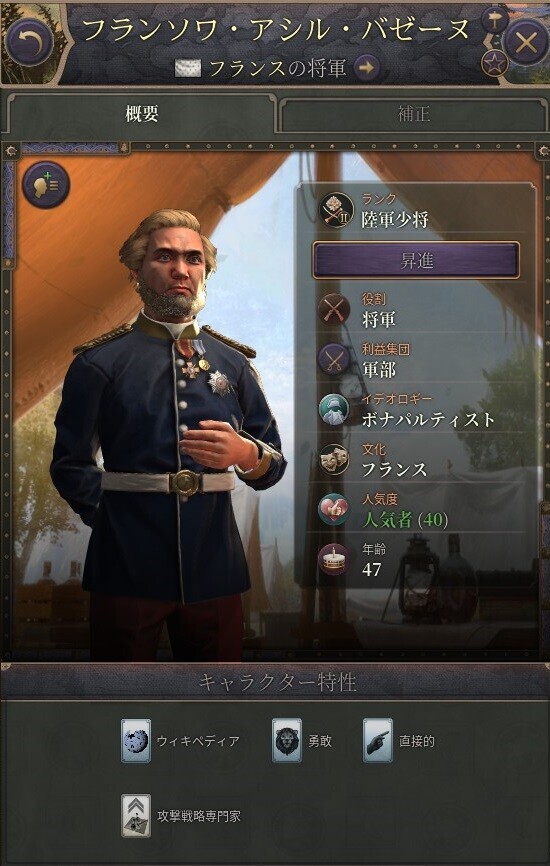Switch to the 補正 tab

[x=414, y=114]
